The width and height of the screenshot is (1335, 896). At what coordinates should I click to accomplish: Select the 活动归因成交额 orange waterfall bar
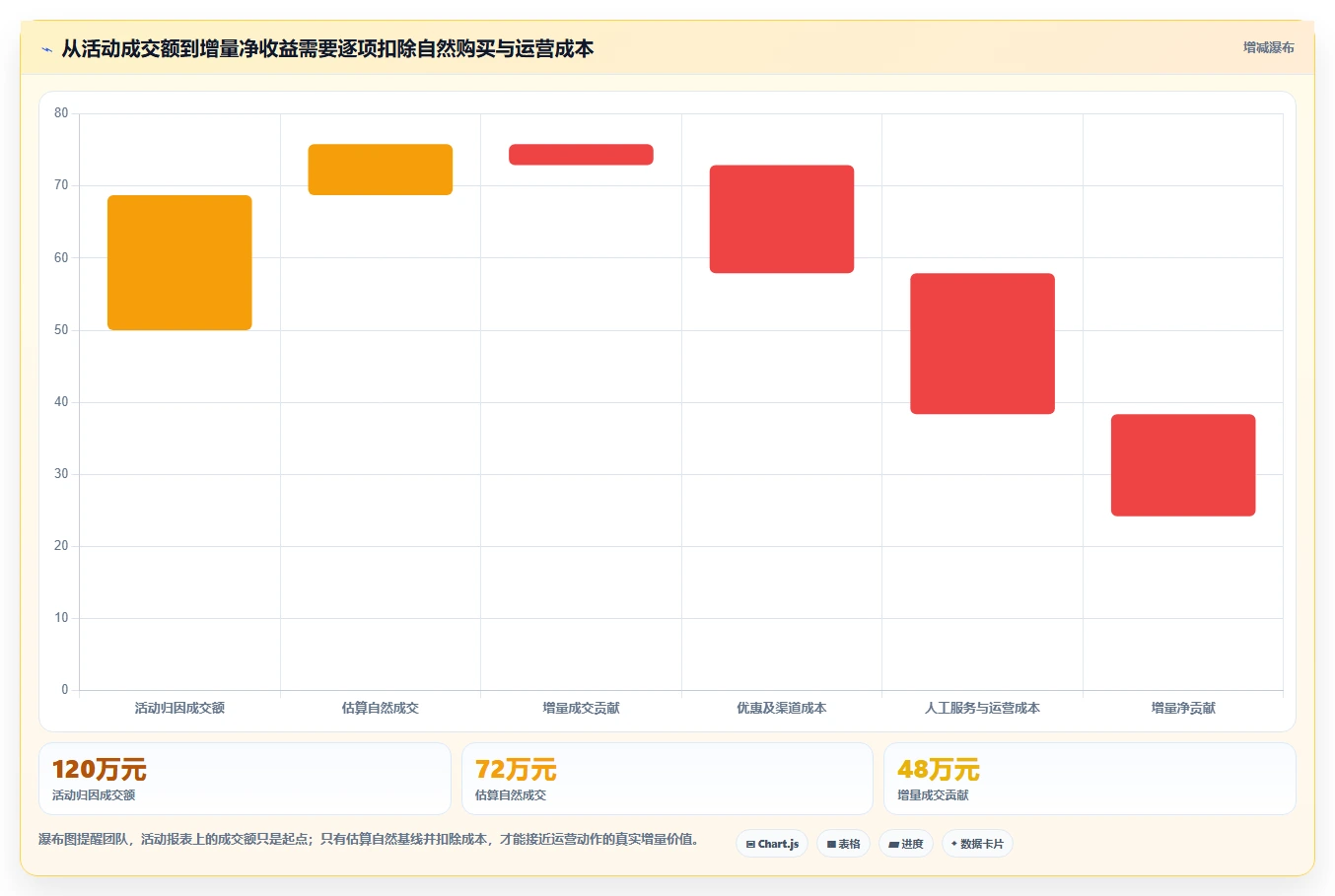[x=179, y=262]
